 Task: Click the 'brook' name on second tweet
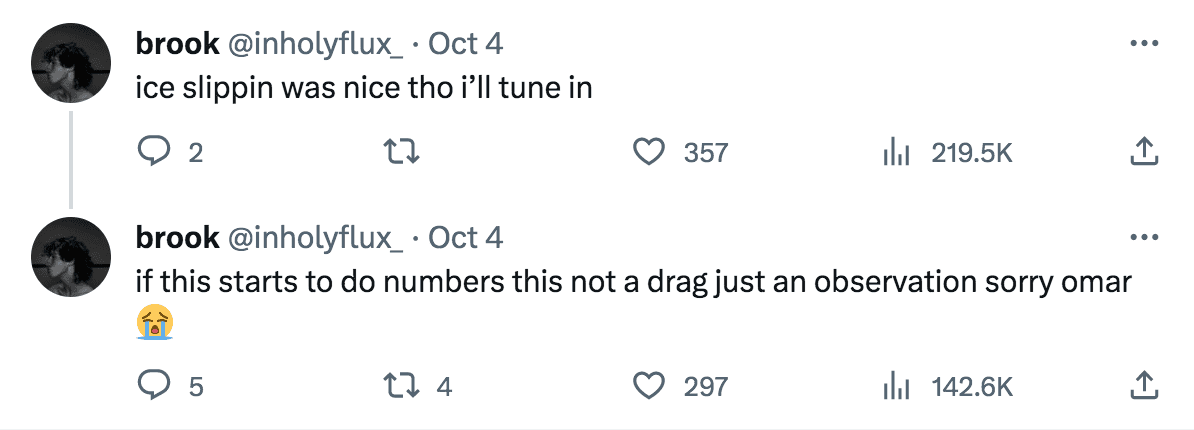177,238
